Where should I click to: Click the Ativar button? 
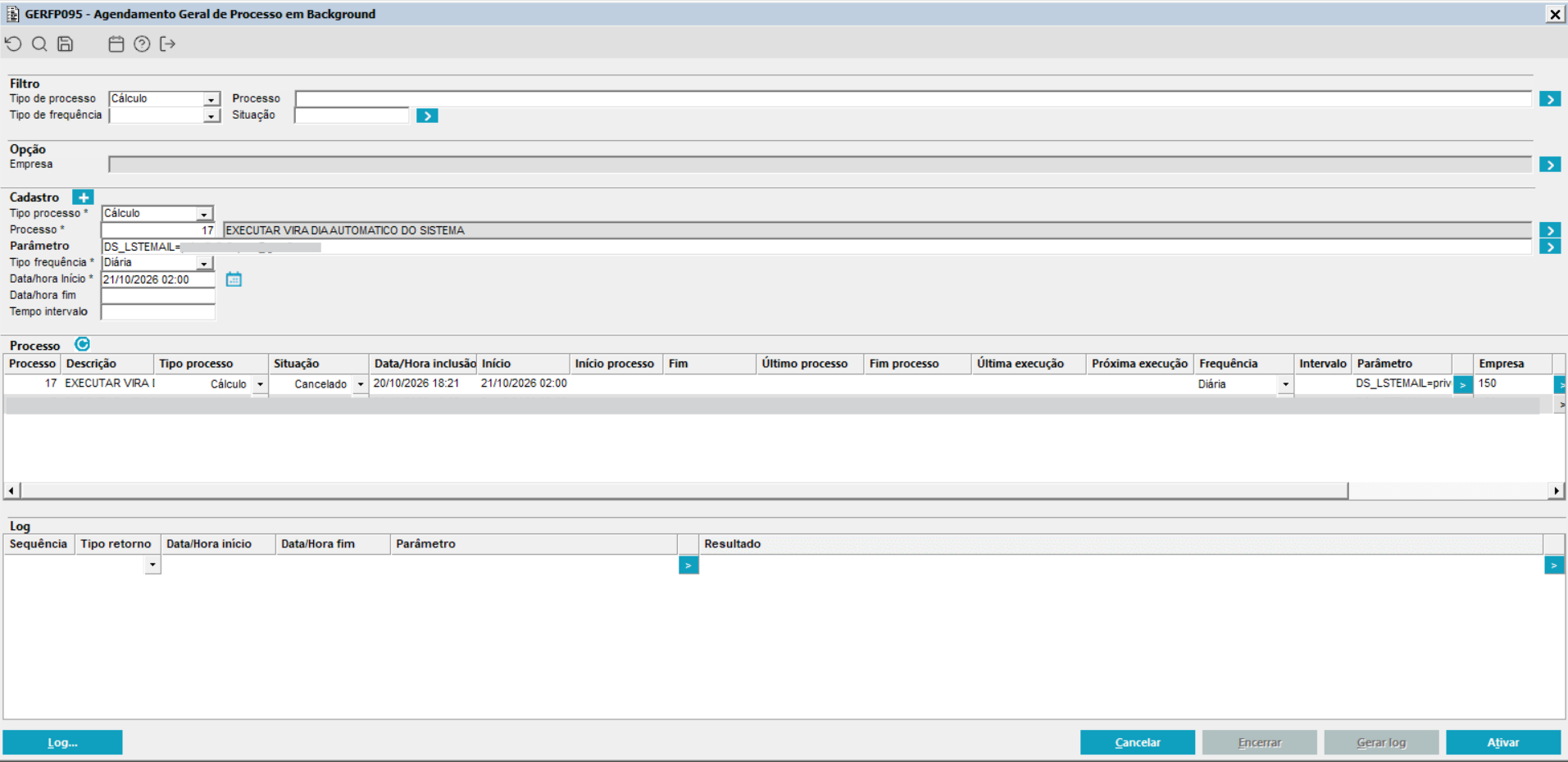pyautogui.click(x=1503, y=742)
